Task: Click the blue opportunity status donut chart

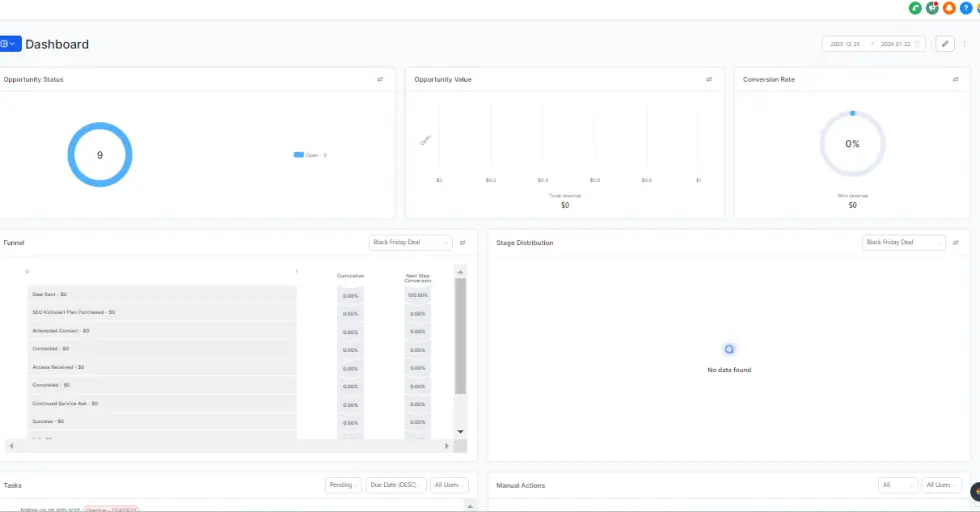Action: [x=100, y=154]
